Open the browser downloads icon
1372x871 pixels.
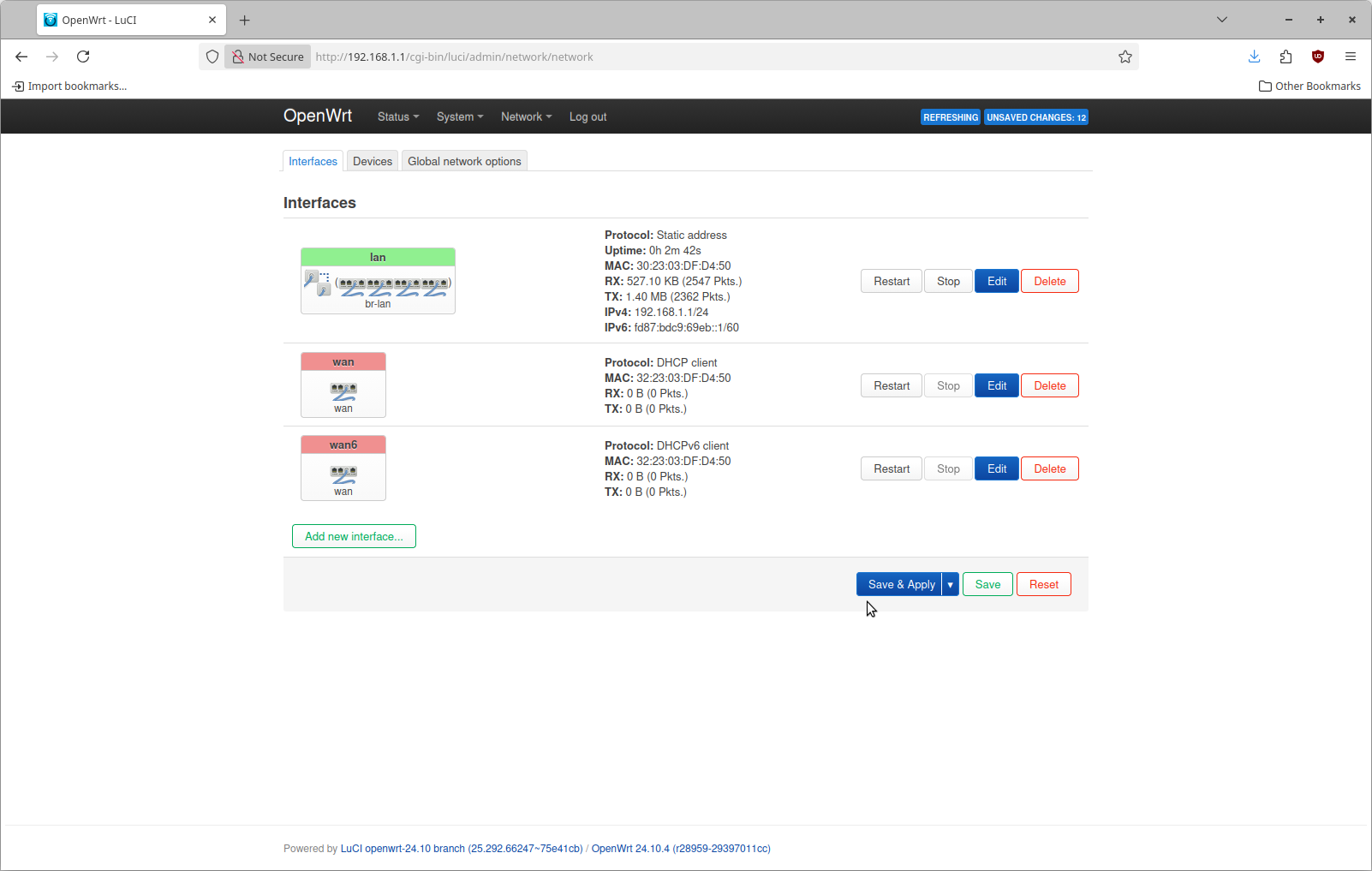pyautogui.click(x=1254, y=57)
